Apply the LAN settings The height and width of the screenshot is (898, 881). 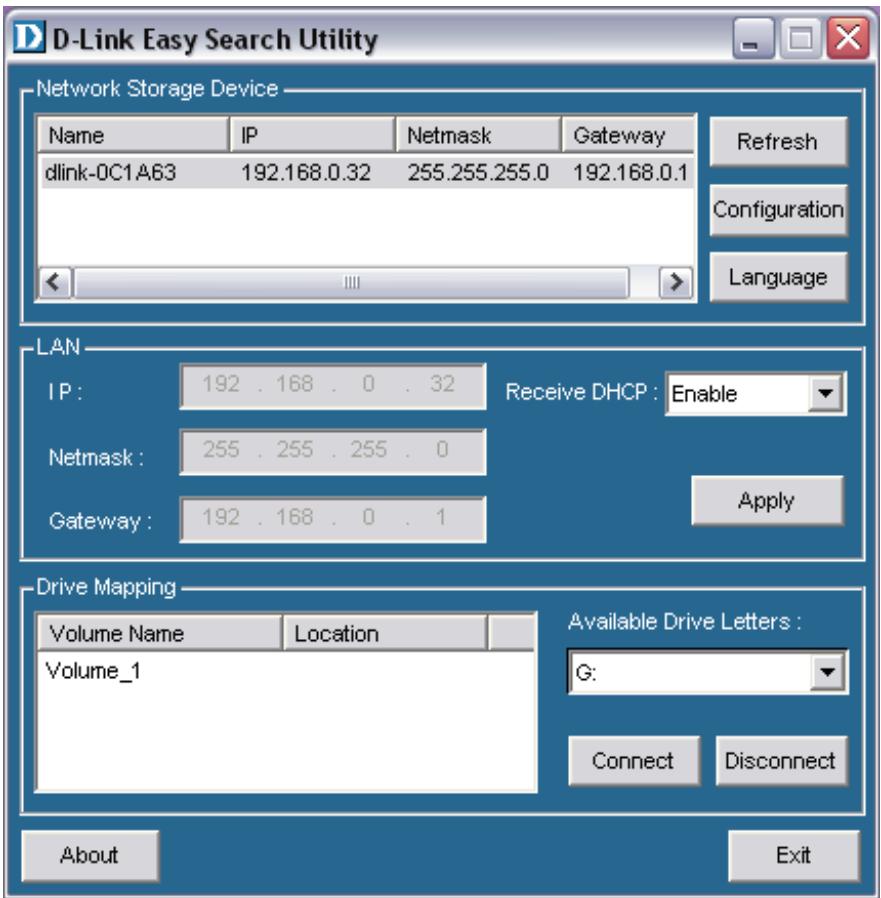coord(767,501)
